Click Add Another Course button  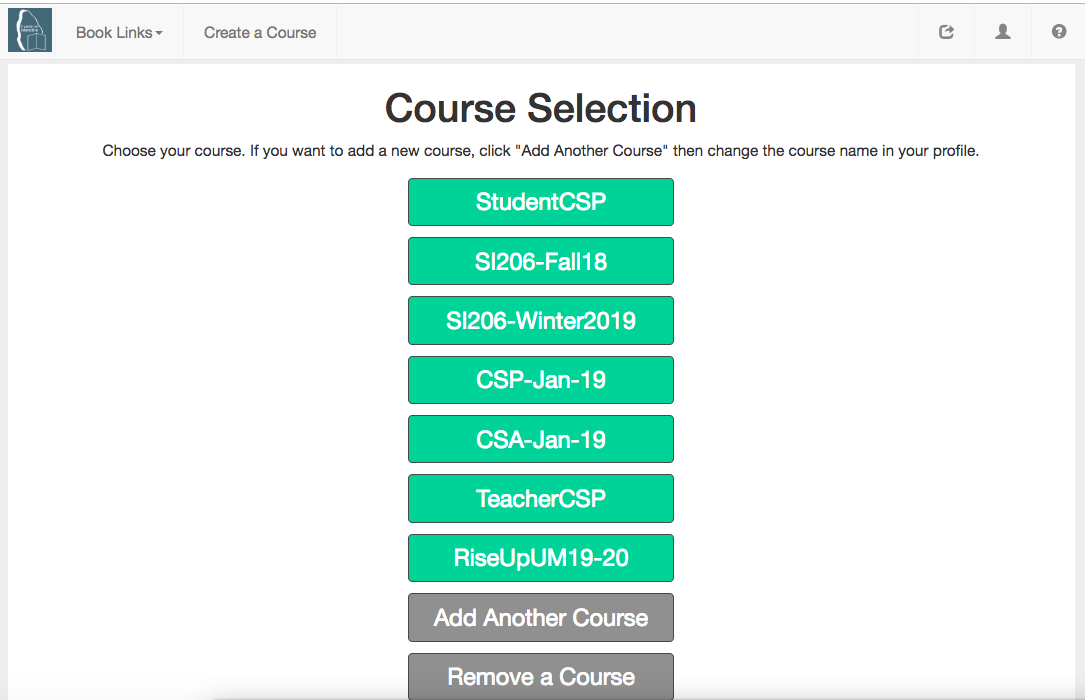click(x=540, y=618)
